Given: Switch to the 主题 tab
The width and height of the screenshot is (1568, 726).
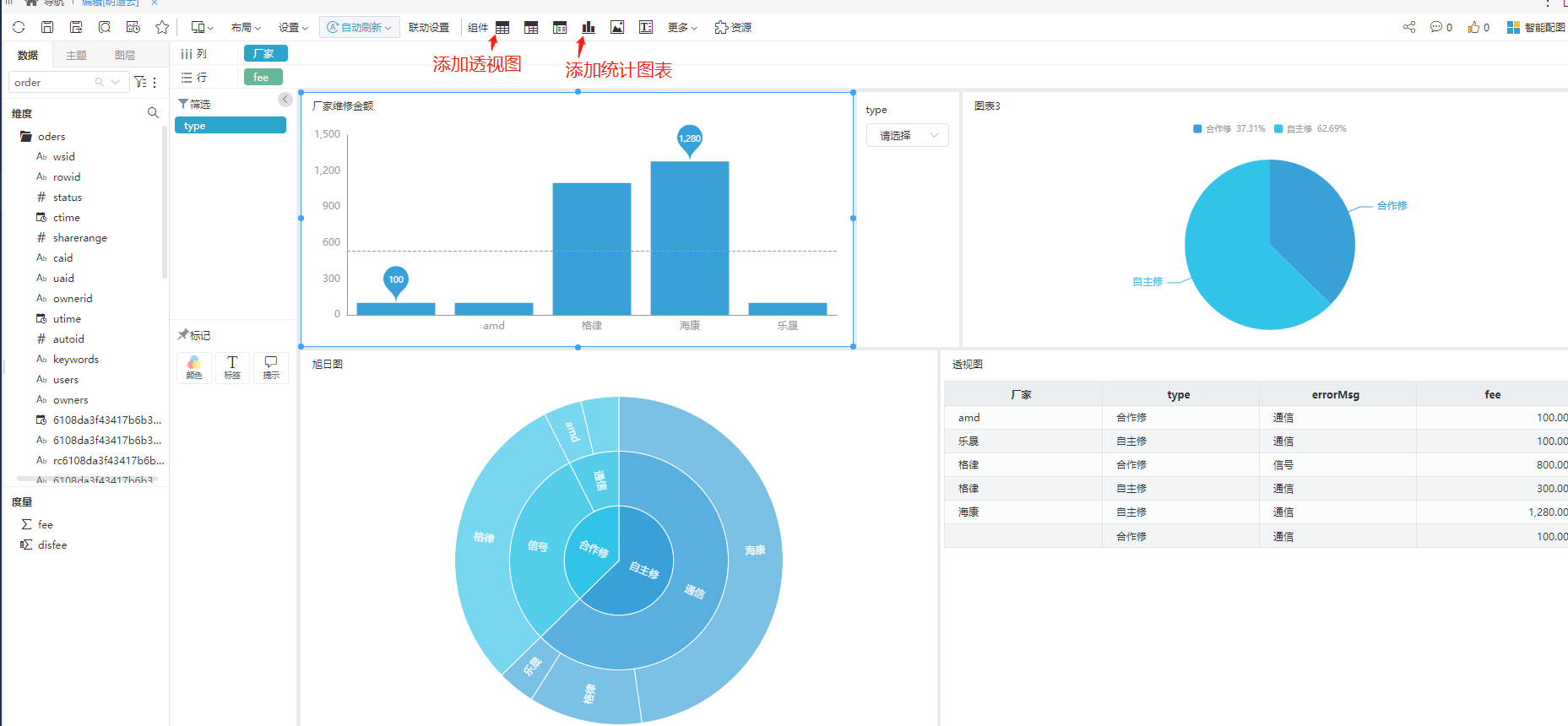Looking at the screenshot, I should tap(76, 55).
